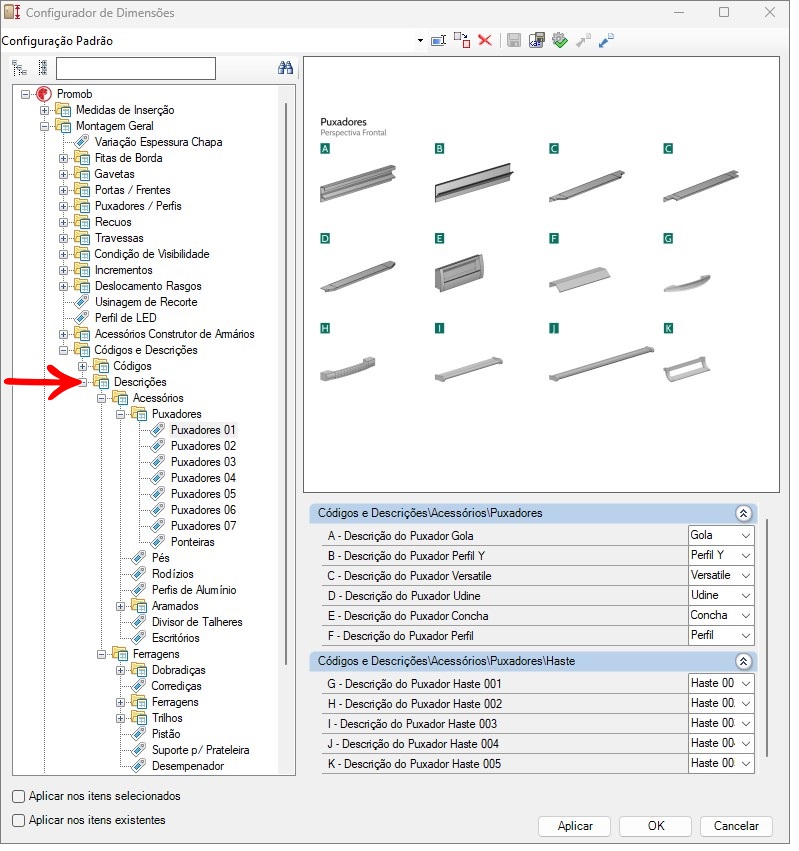Image resolution: width=799 pixels, height=851 pixels.
Task: Click the save with calculator icon
Action: (x=537, y=41)
